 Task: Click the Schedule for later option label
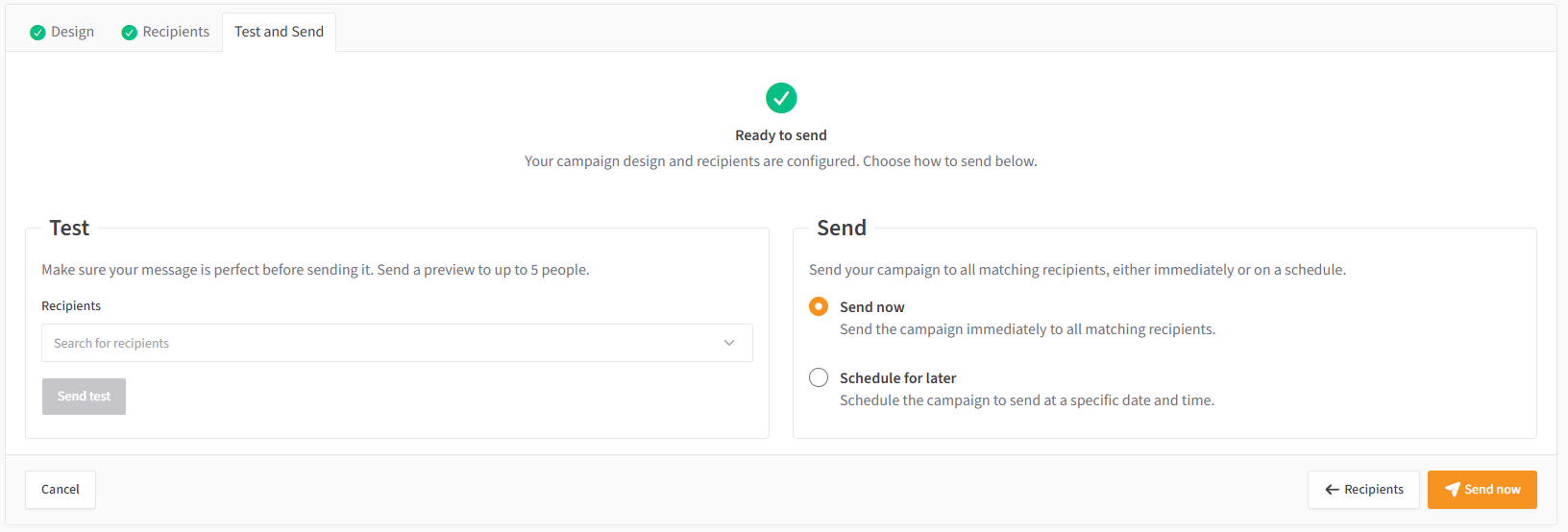(897, 378)
